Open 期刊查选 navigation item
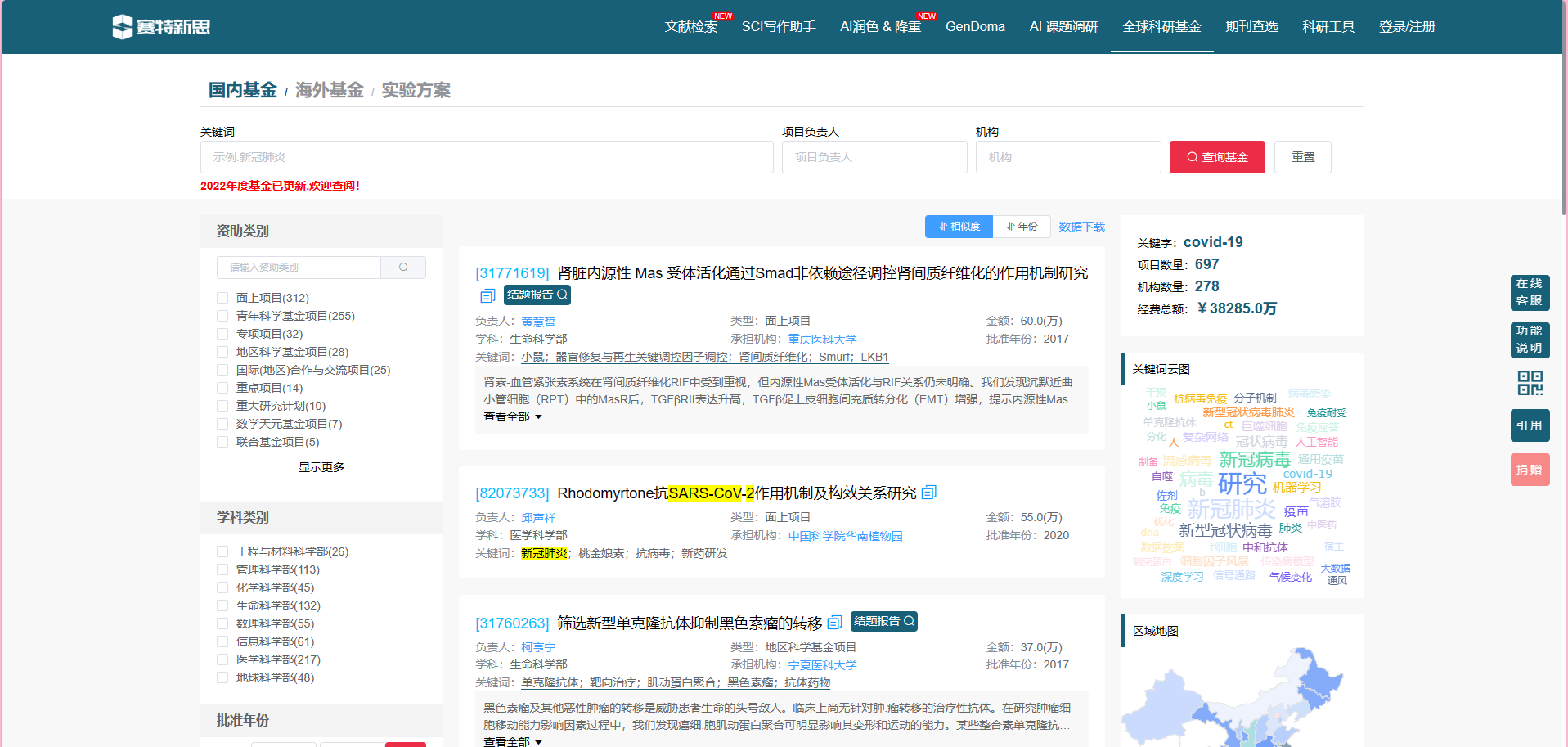1568x747 pixels. pyautogui.click(x=1251, y=27)
